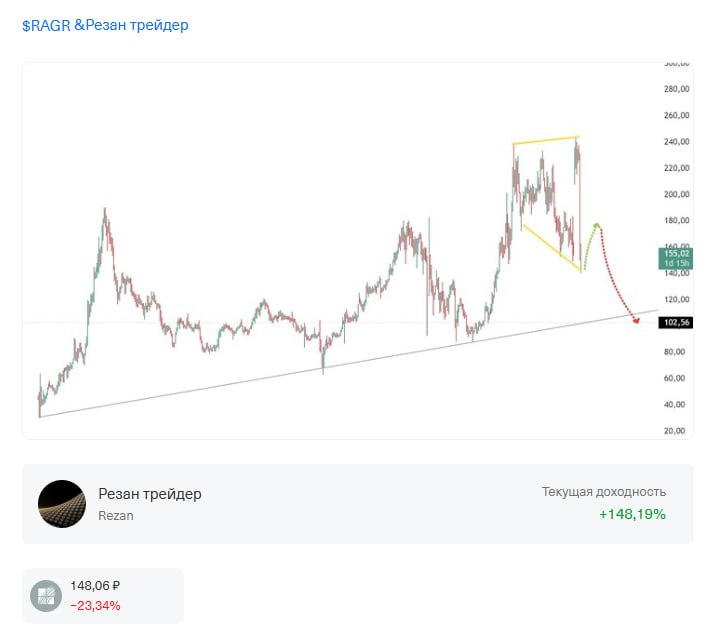Open the &Резан трейдер strategy link
The width and height of the screenshot is (713, 636).
pyautogui.click(x=131, y=25)
